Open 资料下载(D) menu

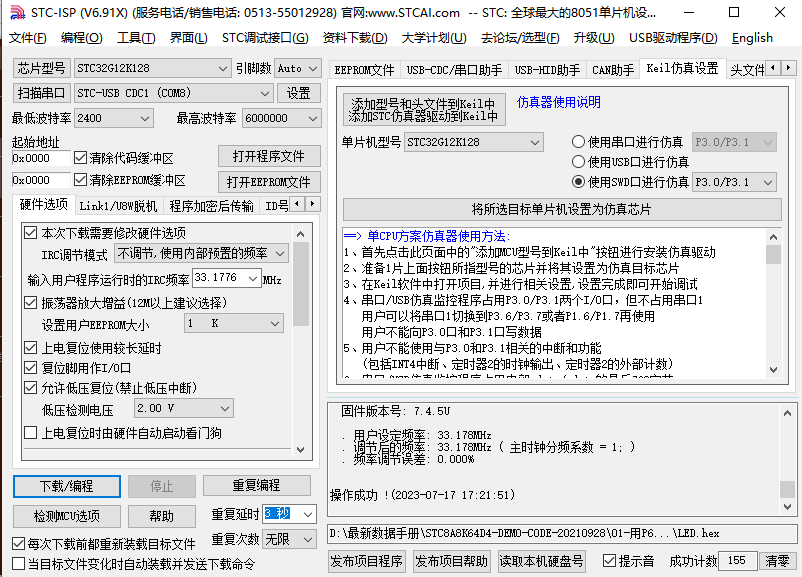tap(355, 38)
